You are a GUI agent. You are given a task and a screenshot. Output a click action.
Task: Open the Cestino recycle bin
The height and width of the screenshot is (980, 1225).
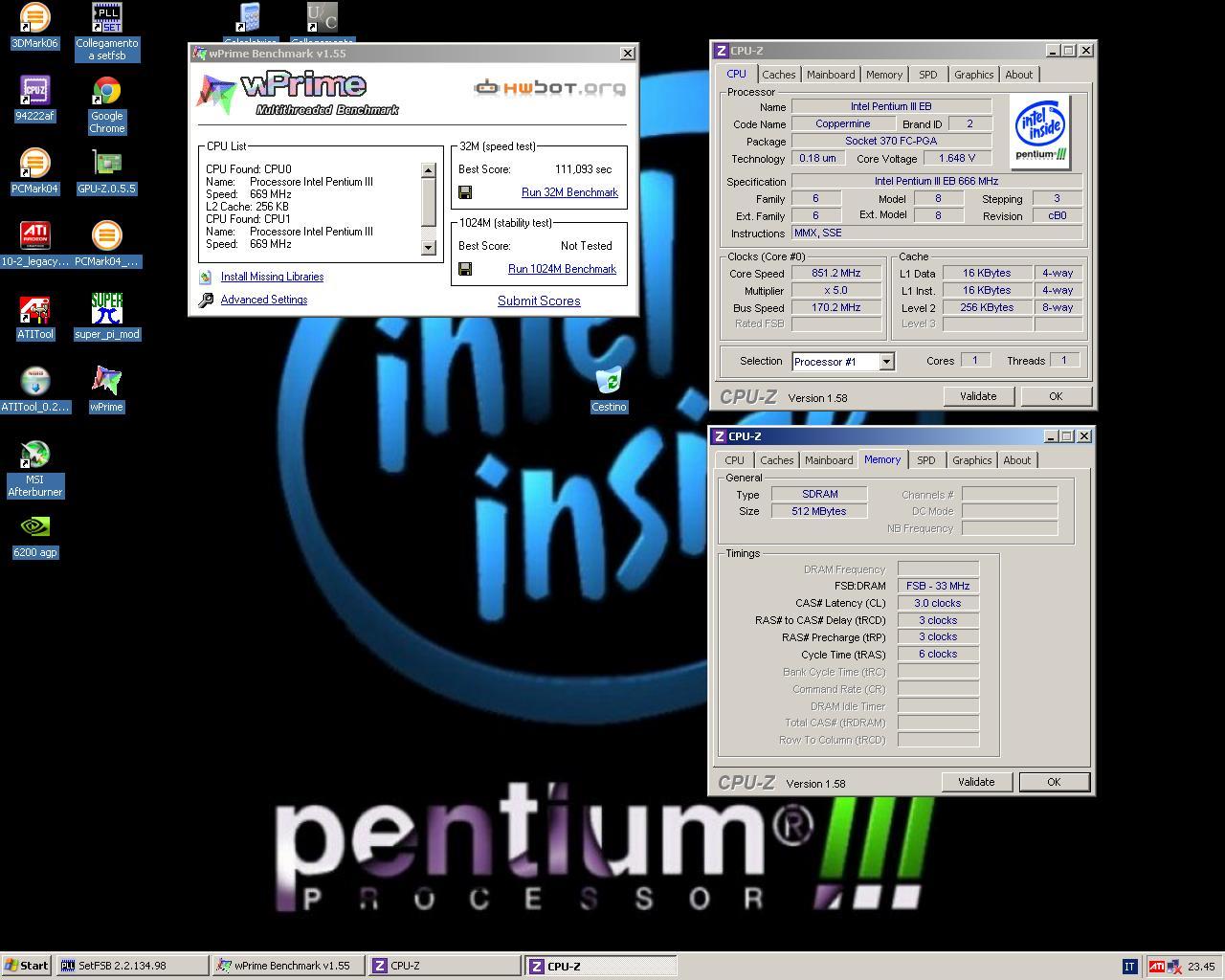[609, 390]
